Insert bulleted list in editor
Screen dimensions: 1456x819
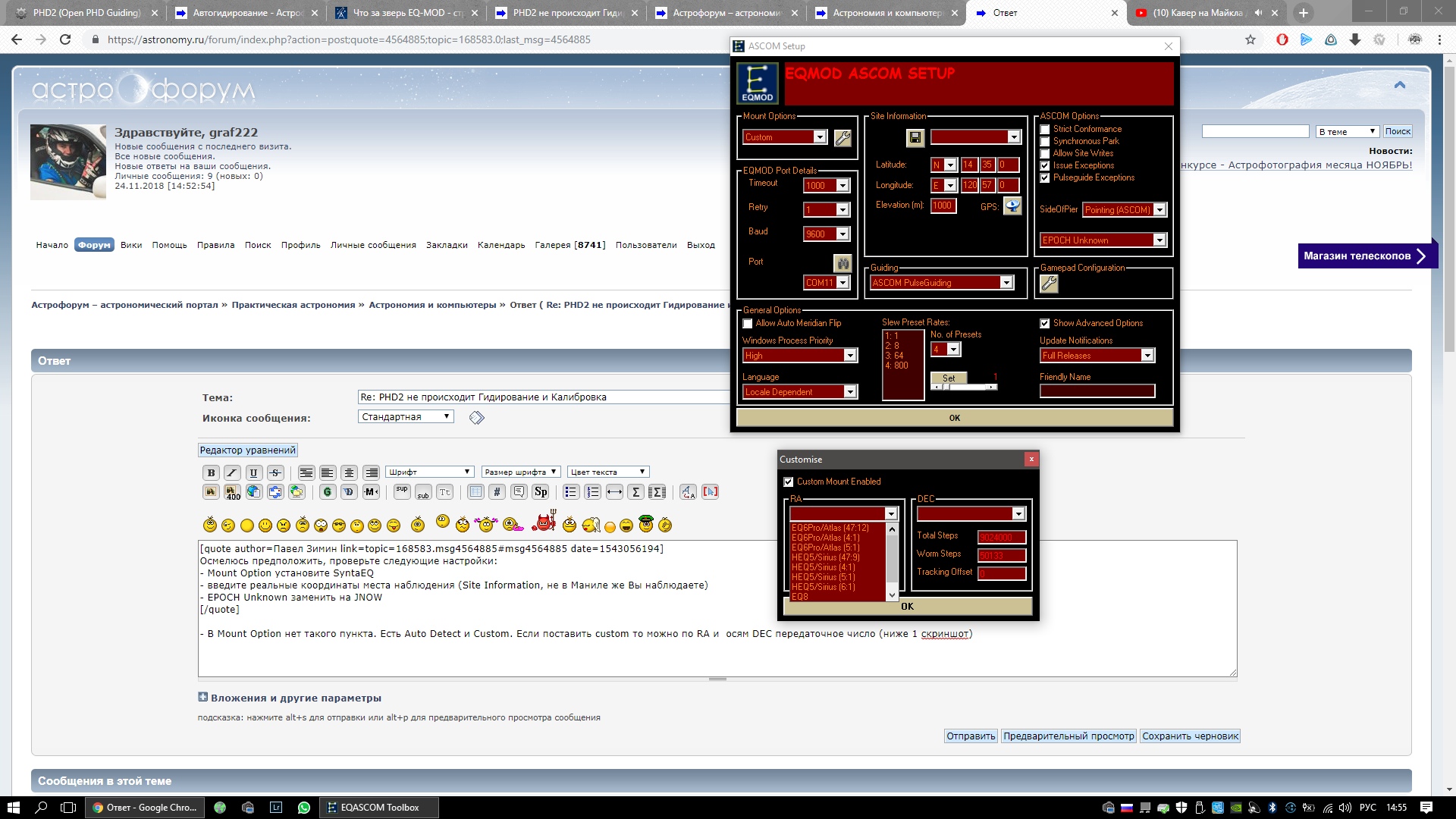point(571,491)
